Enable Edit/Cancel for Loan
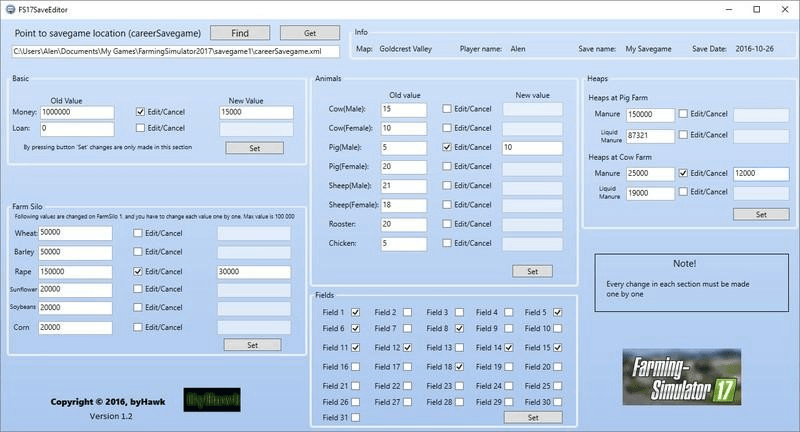 139,128
